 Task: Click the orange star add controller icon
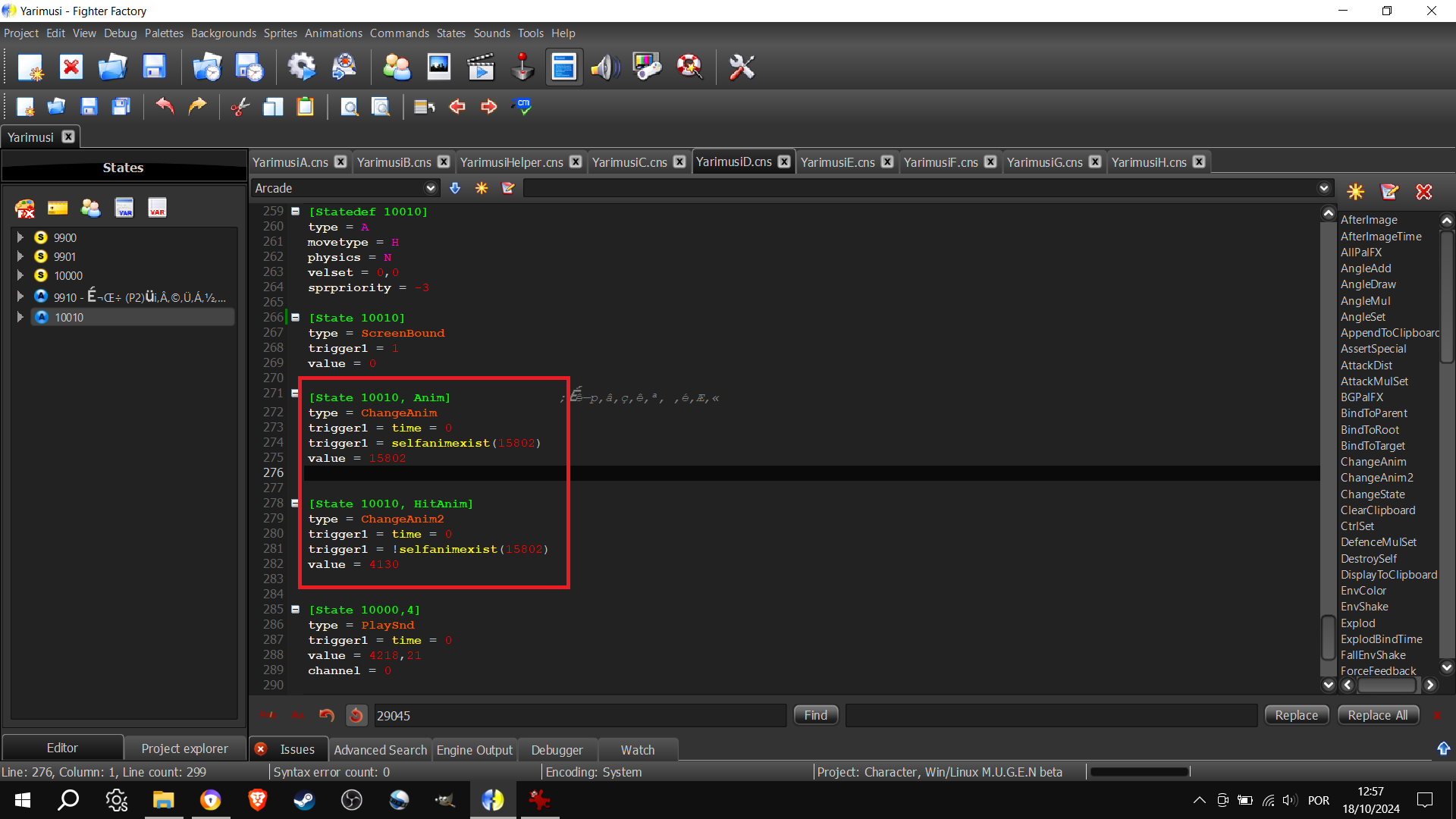(x=1355, y=192)
